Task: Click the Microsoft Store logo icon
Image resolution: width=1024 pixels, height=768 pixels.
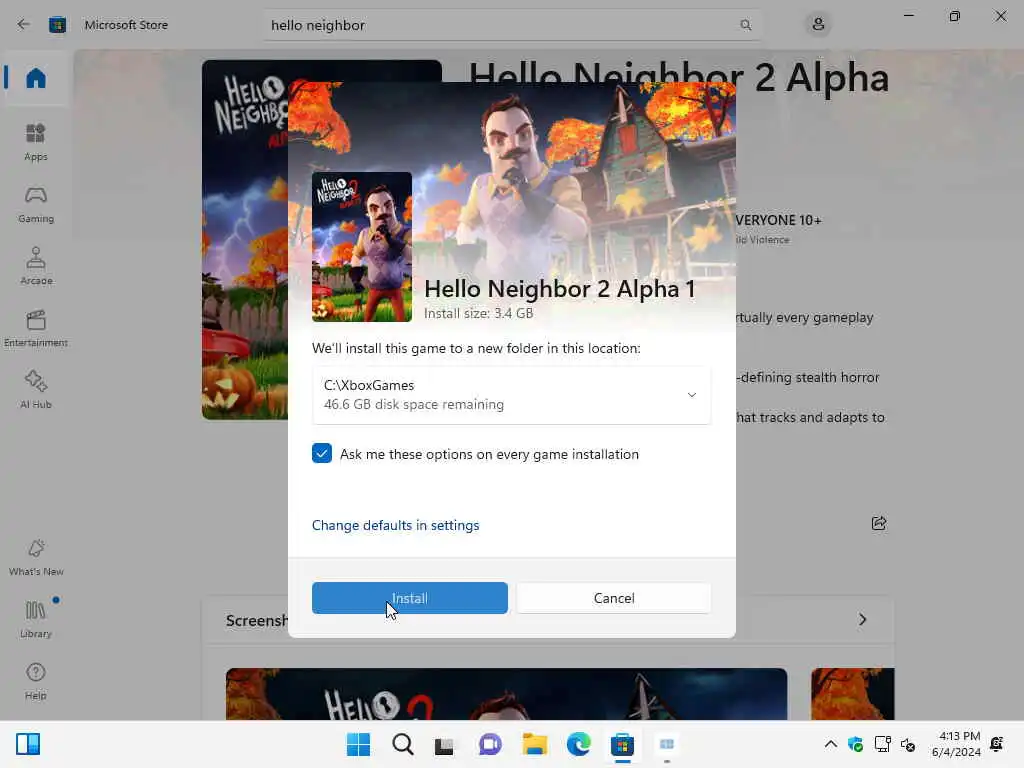Action: tap(57, 25)
